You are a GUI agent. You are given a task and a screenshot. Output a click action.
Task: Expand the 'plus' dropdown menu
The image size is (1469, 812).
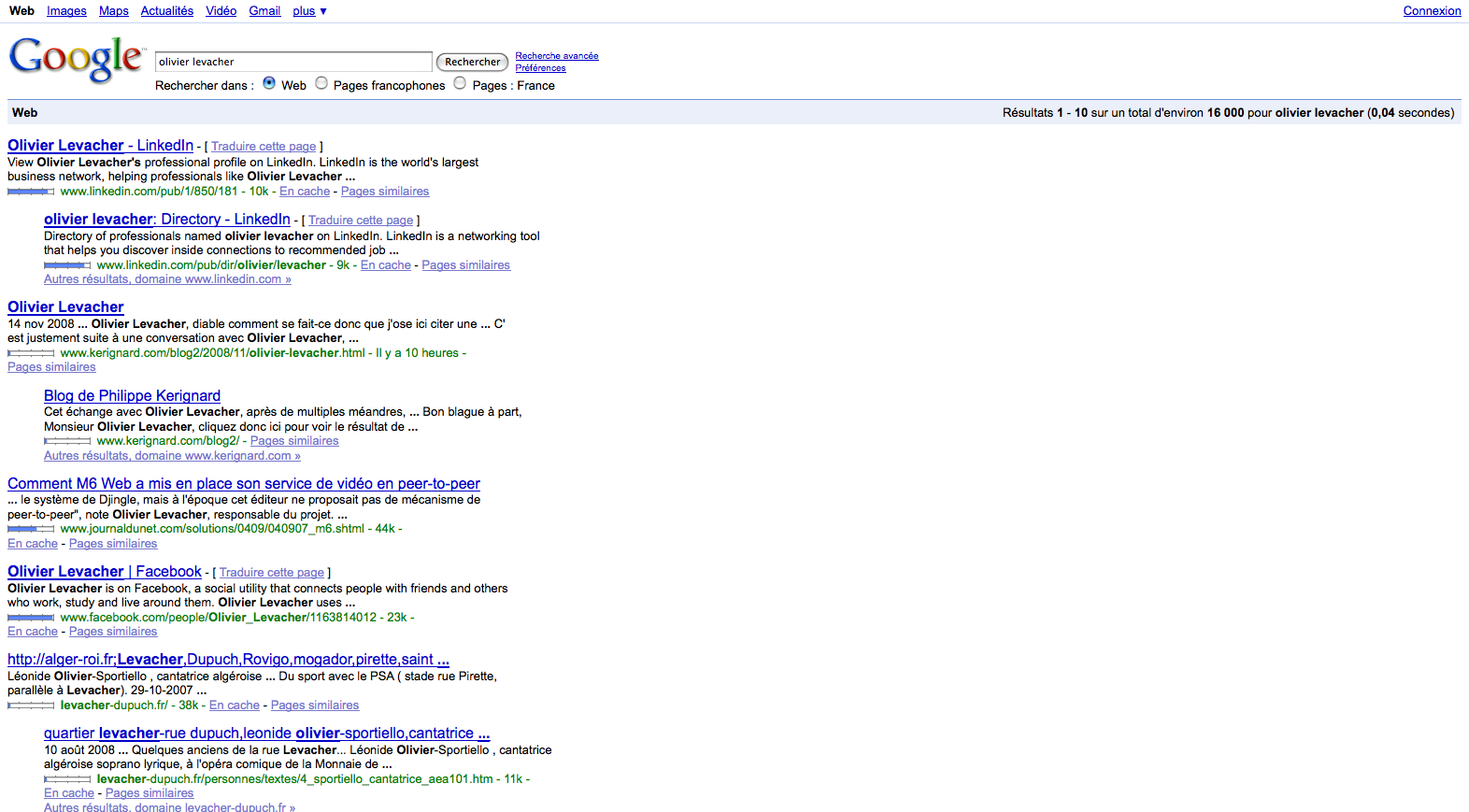(309, 11)
